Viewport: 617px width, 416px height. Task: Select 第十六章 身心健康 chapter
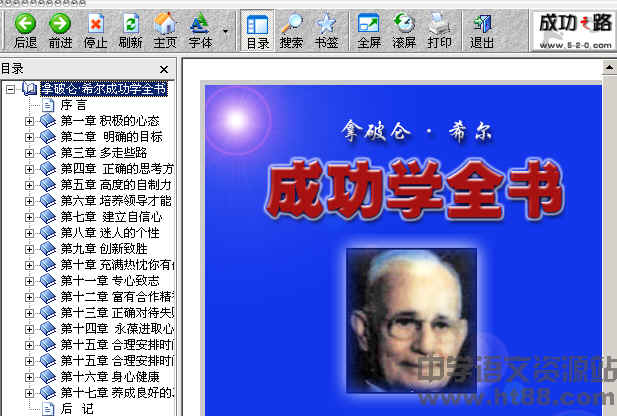tap(110, 377)
